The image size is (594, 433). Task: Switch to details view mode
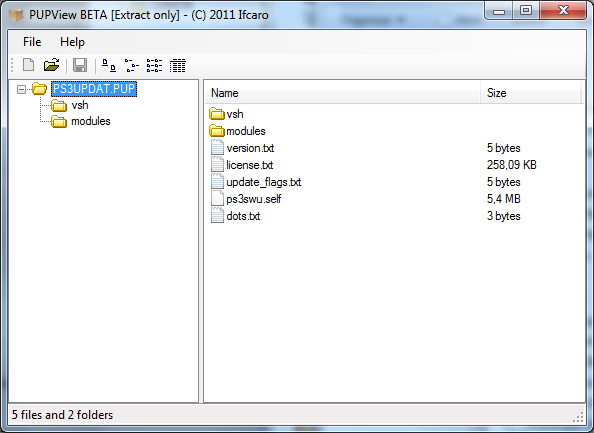pos(177,65)
